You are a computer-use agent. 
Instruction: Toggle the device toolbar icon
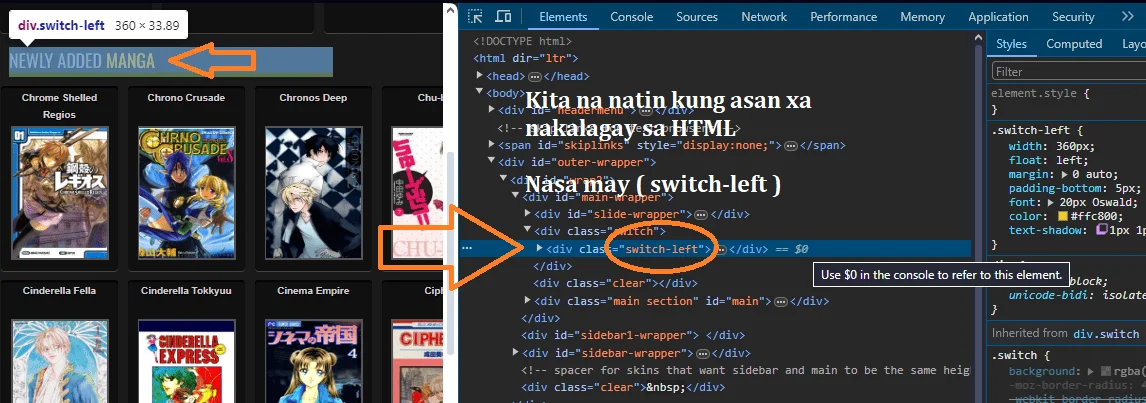(x=503, y=16)
